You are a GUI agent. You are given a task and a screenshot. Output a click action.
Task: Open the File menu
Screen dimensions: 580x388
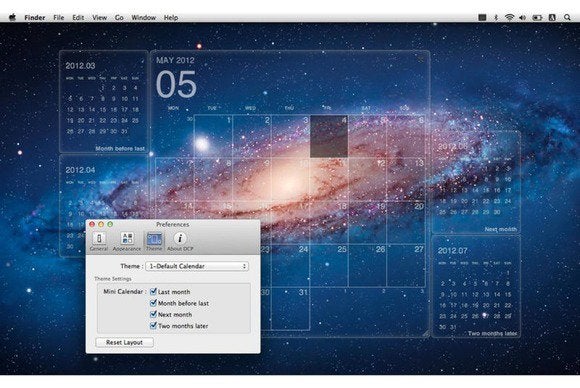58,17
